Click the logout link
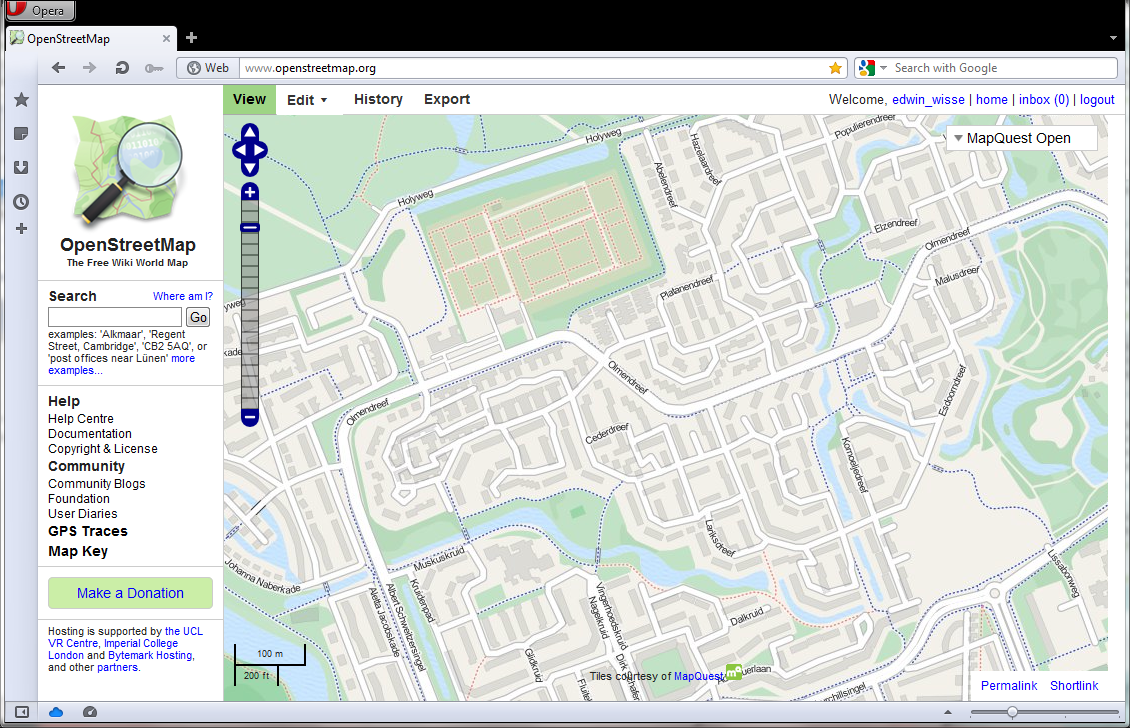Screen dimensions: 1130x728 [1097, 99]
